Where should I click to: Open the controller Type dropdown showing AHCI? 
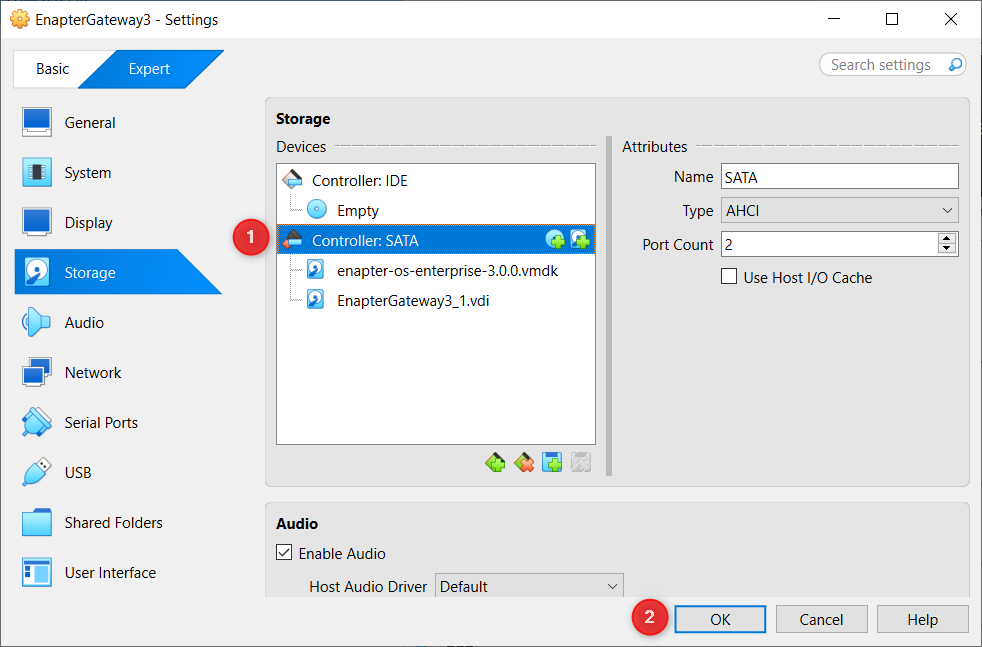coord(838,210)
